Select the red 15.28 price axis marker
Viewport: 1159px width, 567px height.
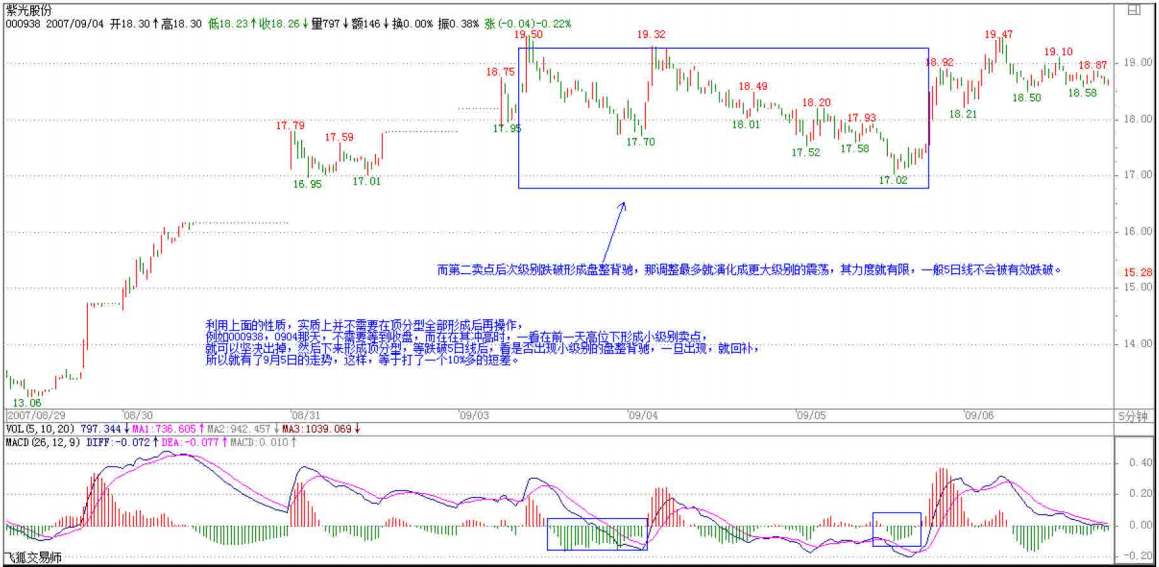(1139, 272)
